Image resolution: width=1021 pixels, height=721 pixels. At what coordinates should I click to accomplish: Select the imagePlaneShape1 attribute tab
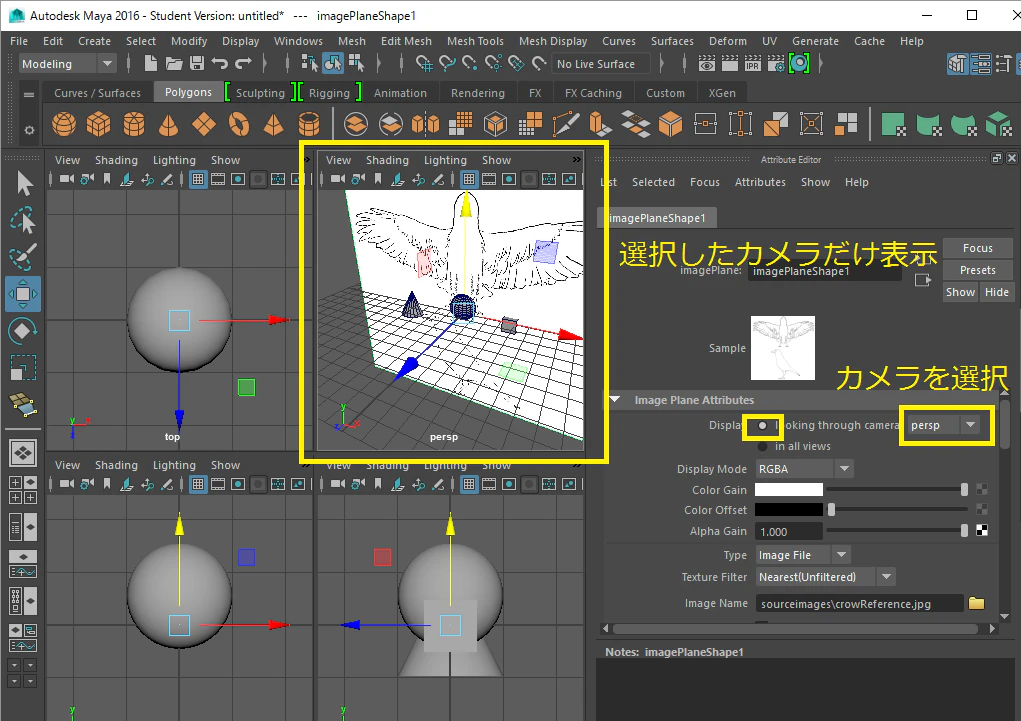pos(657,218)
